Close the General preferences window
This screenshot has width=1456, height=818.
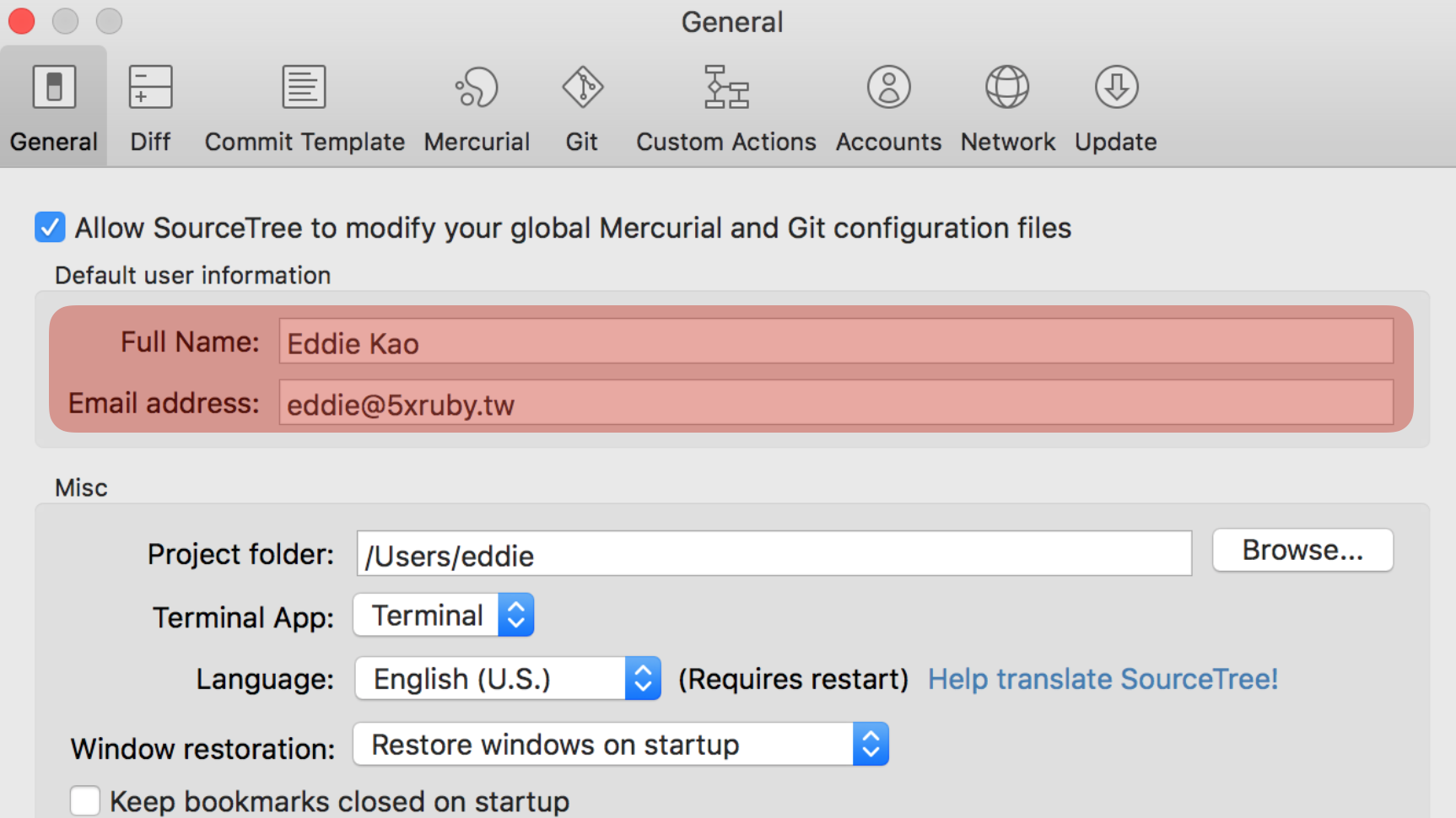[21, 20]
